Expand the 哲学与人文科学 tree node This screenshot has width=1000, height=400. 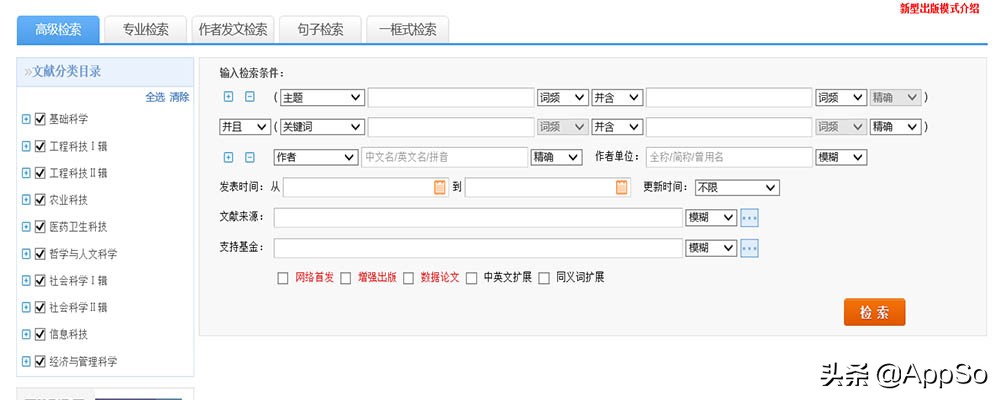(26, 253)
